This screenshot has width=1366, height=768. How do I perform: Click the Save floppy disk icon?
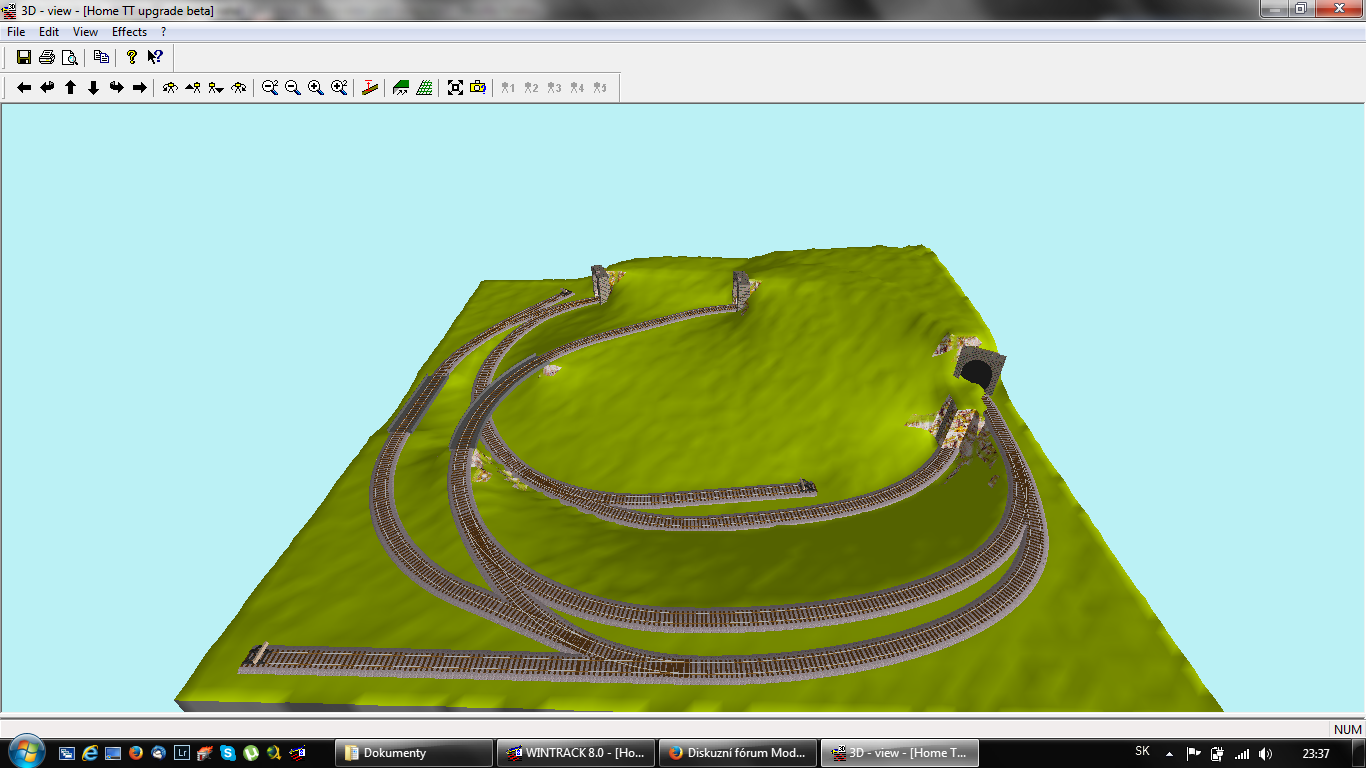coord(23,57)
